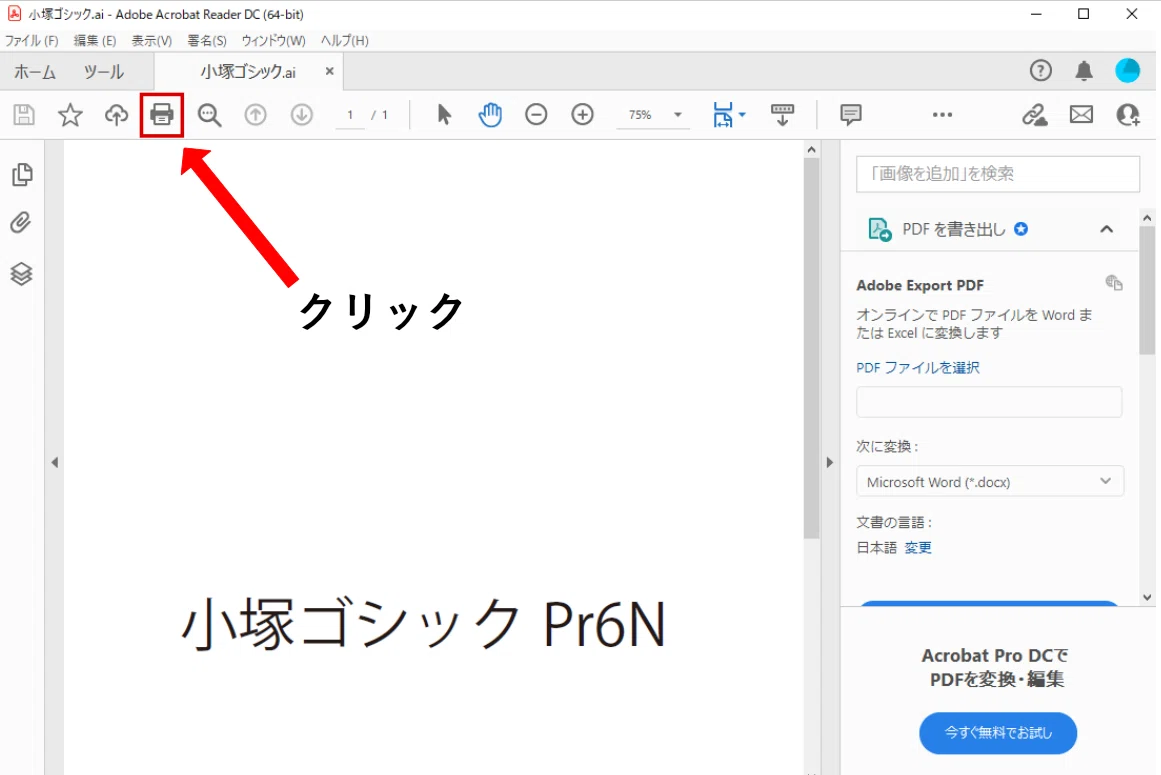
Task: Toggle the scroll mode keyboard icon
Action: tap(783, 115)
